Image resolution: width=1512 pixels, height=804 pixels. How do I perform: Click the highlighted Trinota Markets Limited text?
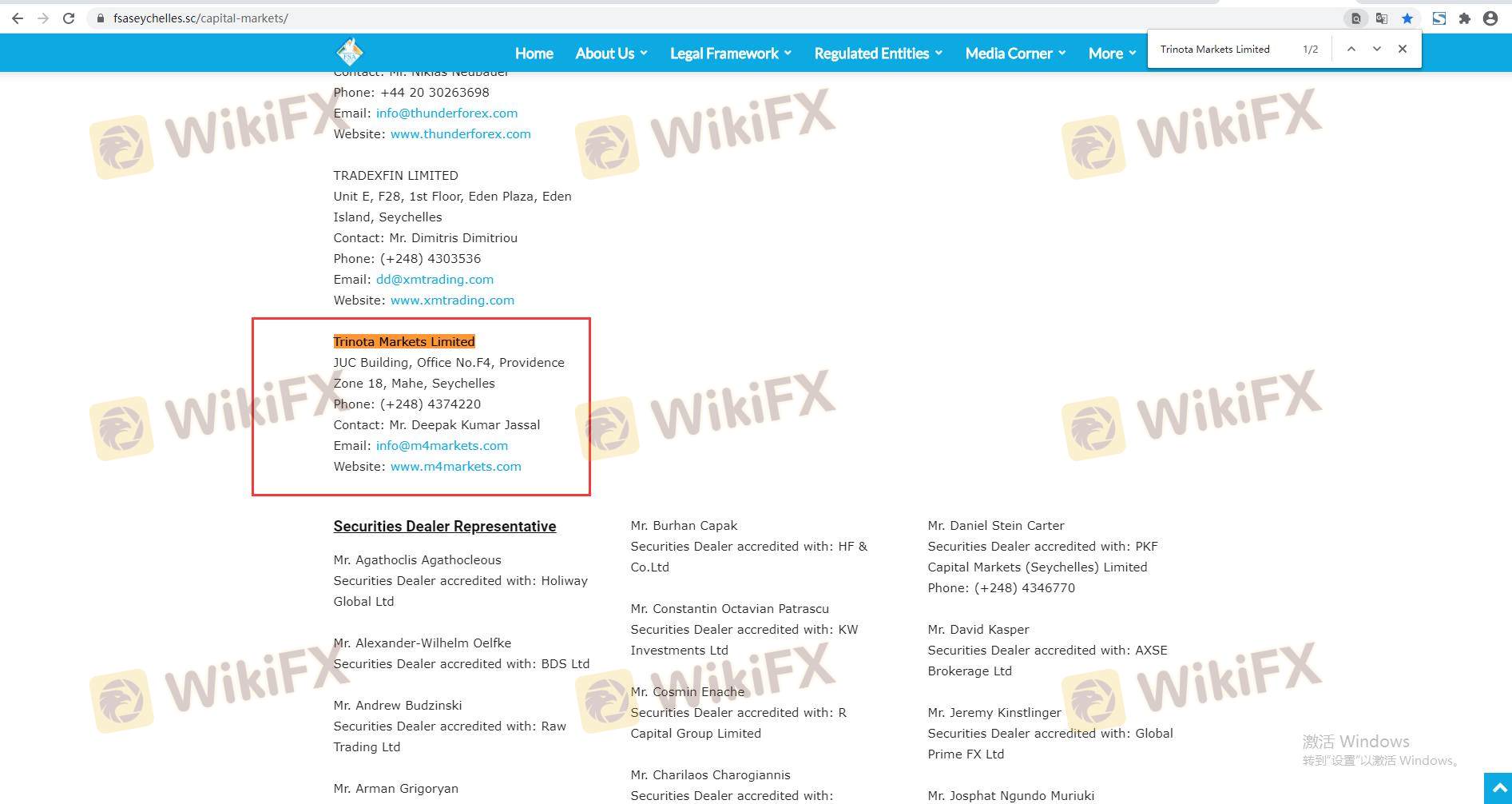click(404, 342)
